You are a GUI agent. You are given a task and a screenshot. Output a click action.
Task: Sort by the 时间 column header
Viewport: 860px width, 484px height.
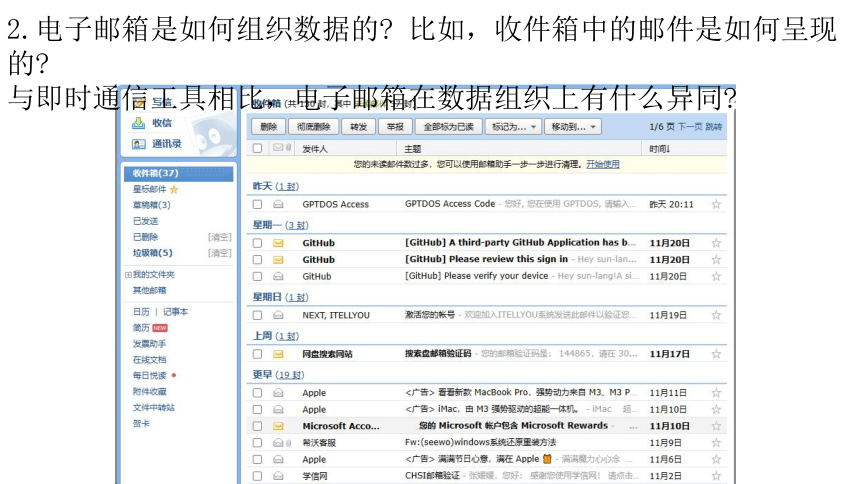point(659,149)
